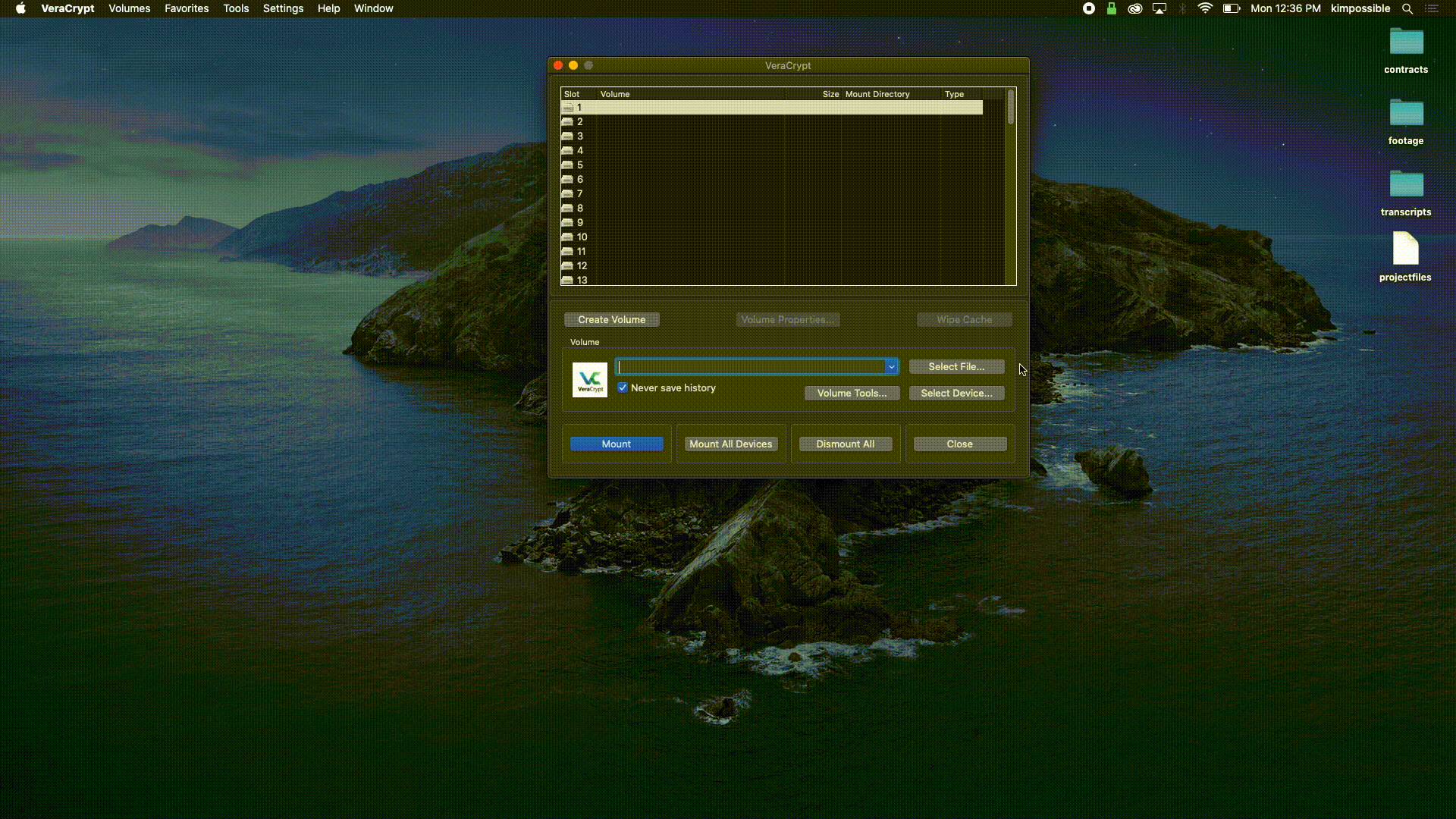Click the Wi-Fi status icon
1456x819 pixels.
coord(1204,9)
